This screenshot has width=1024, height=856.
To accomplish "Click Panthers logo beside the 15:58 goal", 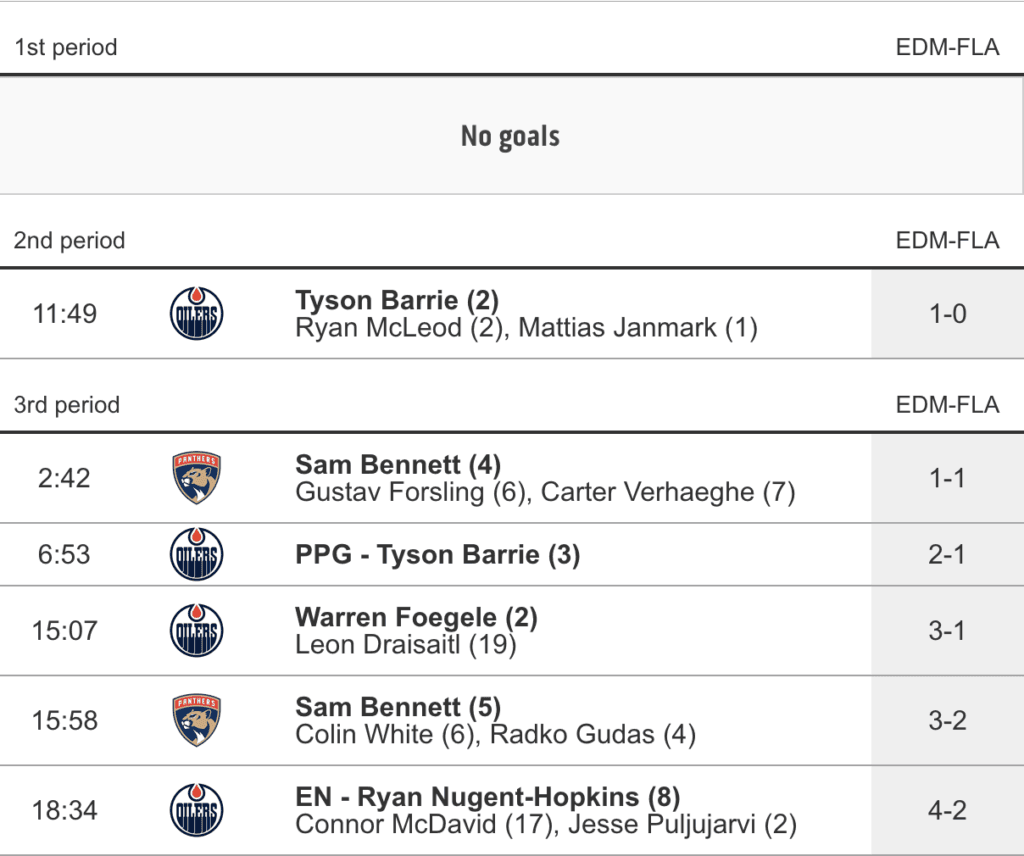I will tap(196, 720).
